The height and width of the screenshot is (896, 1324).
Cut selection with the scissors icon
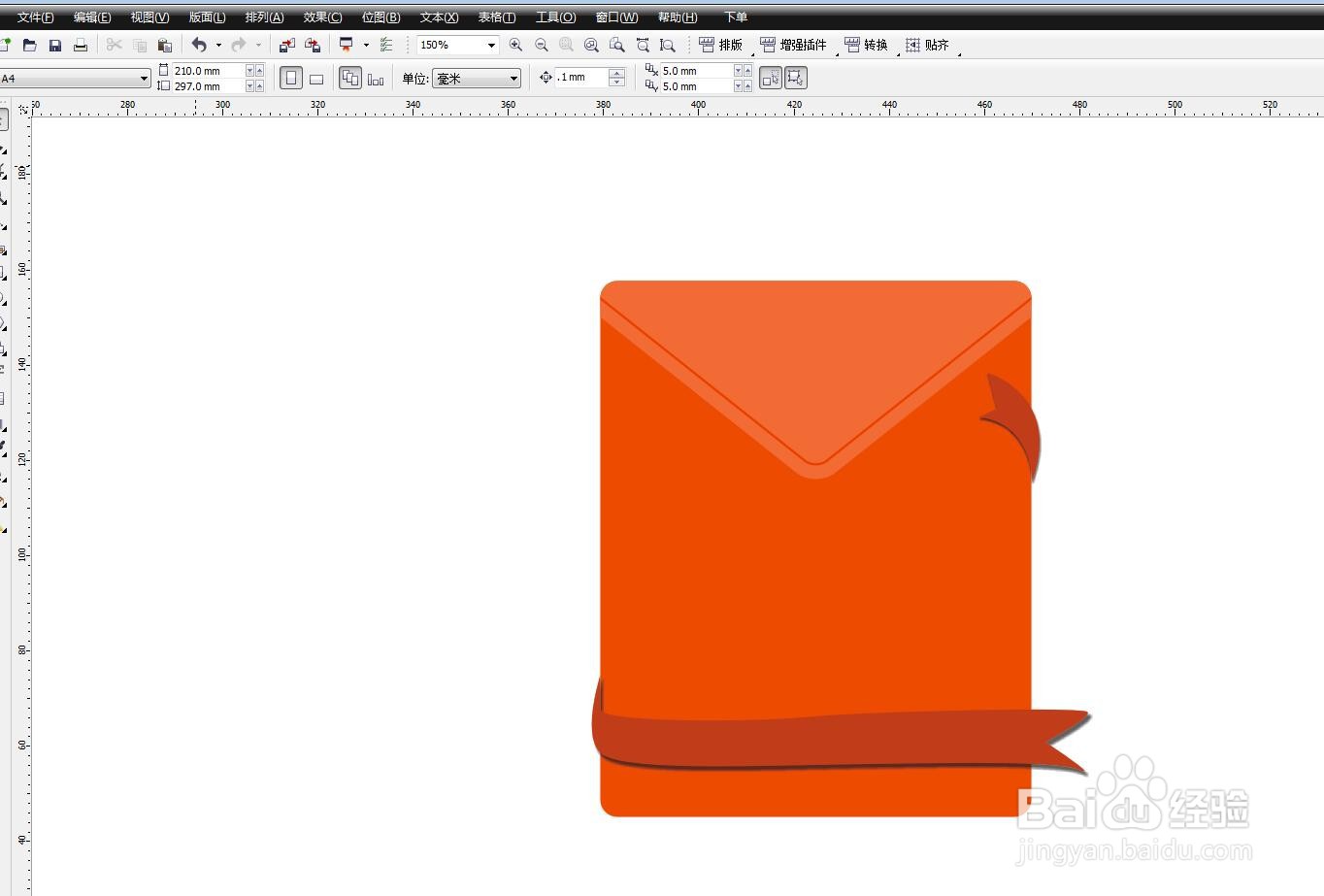coord(115,46)
